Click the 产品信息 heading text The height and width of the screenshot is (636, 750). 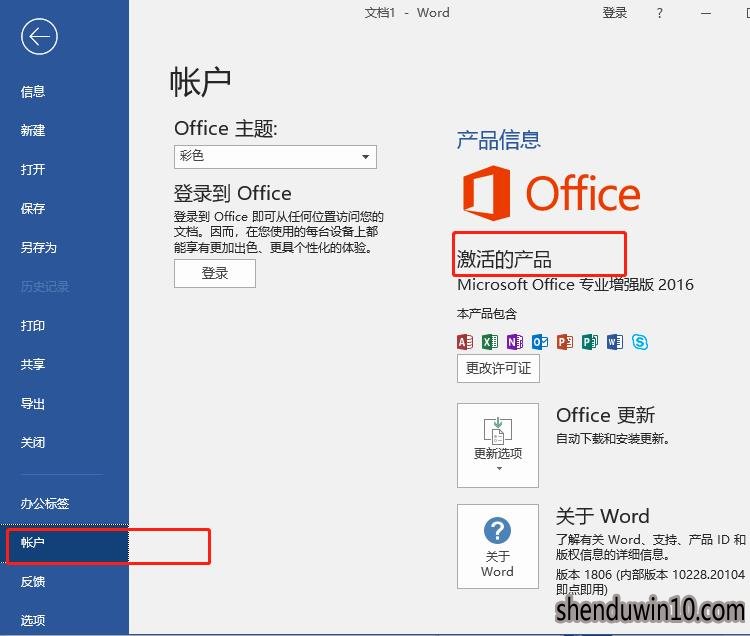(498, 140)
